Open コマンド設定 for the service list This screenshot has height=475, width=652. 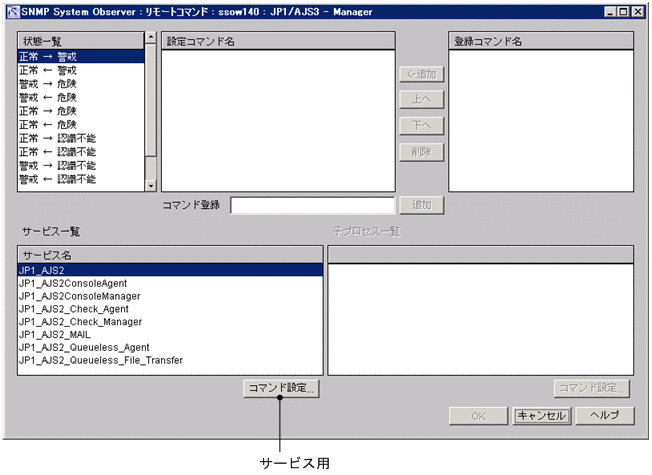coord(281,388)
